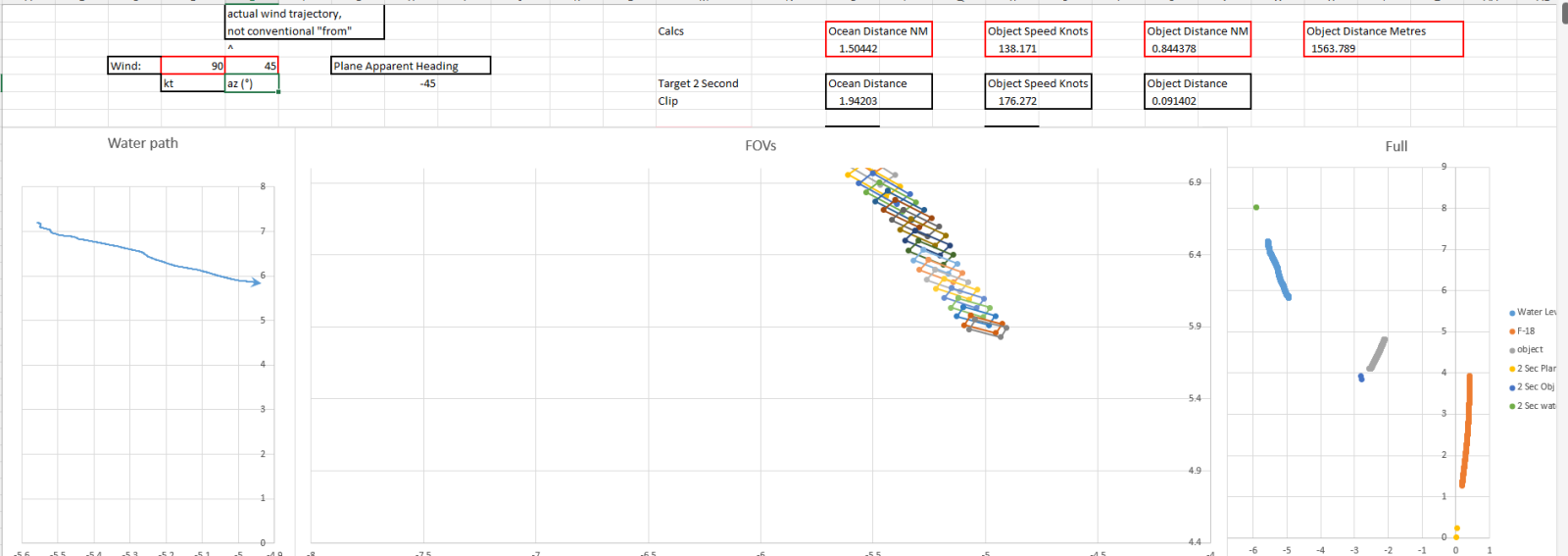Select the wind azimuth cell containing 45

click(252, 66)
